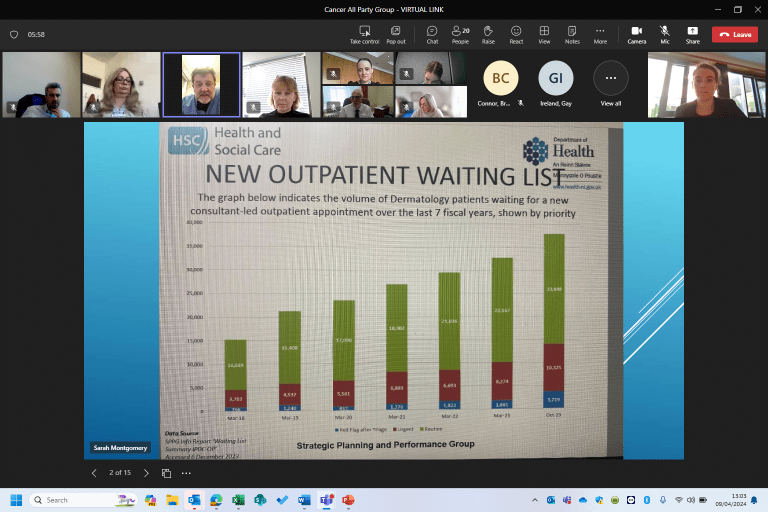Open Excel from the taskbar

[x=238, y=500]
